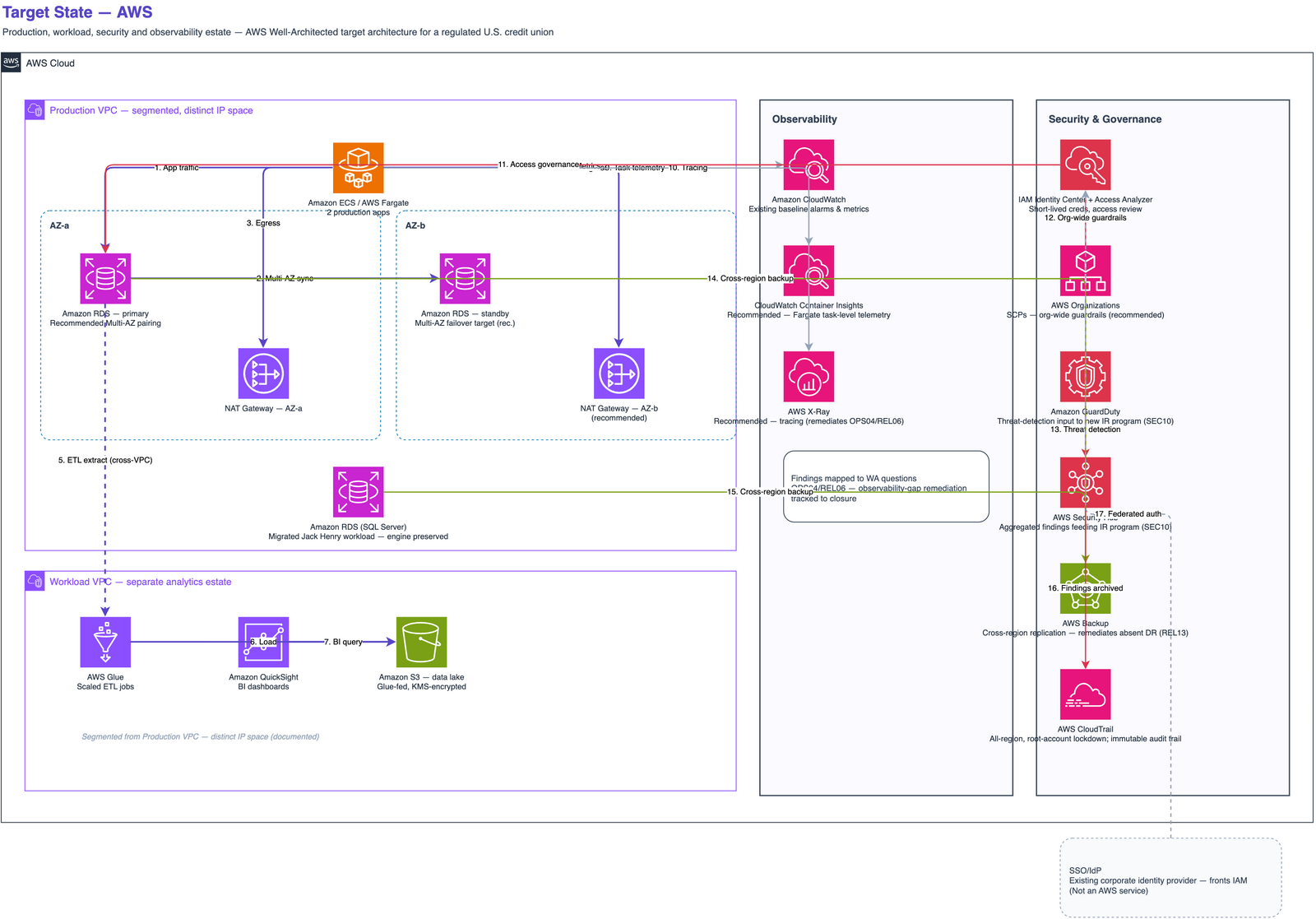Select '2 production apps' caption
Viewport: 1316px width, 919px height.
[358, 212]
